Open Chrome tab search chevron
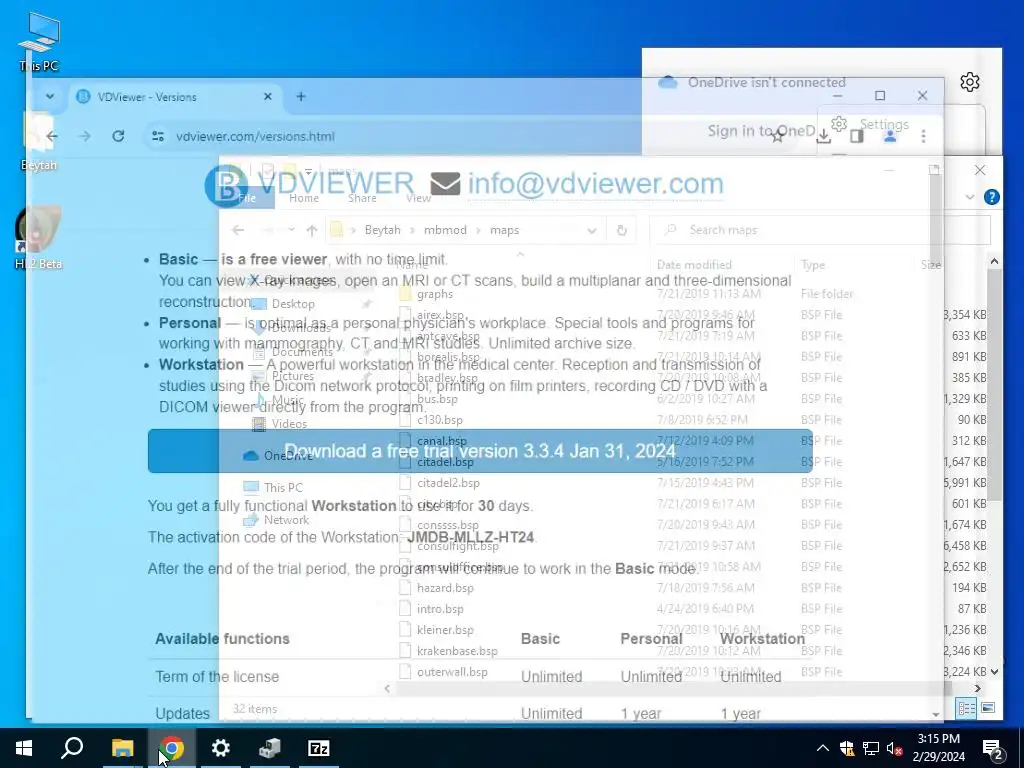The width and height of the screenshot is (1024, 768). pyautogui.click(x=50, y=97)
